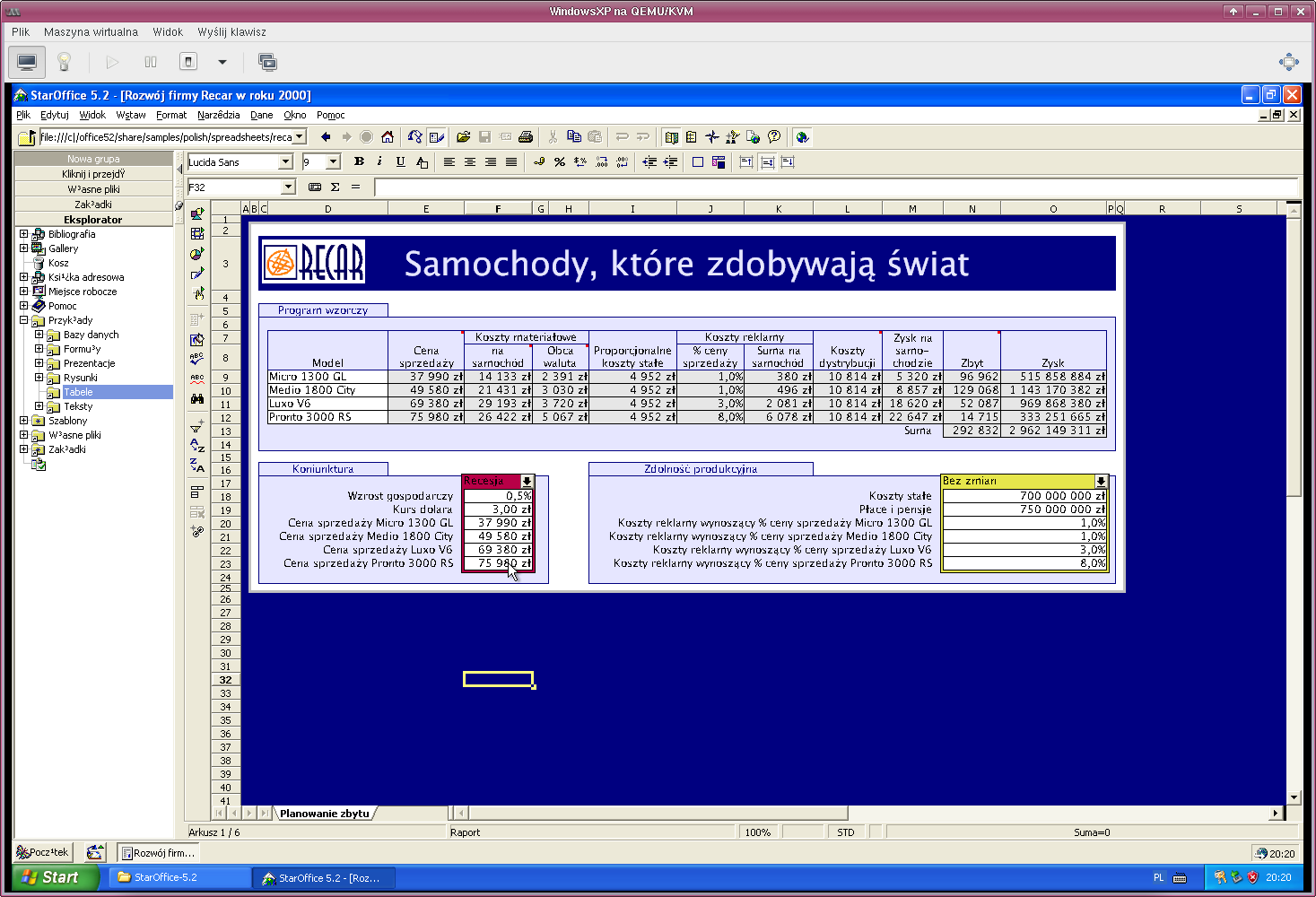Open Find with the binoculars icon
Image resolution: width=1316 pixels, height=897 pixels.
(197, 399)
